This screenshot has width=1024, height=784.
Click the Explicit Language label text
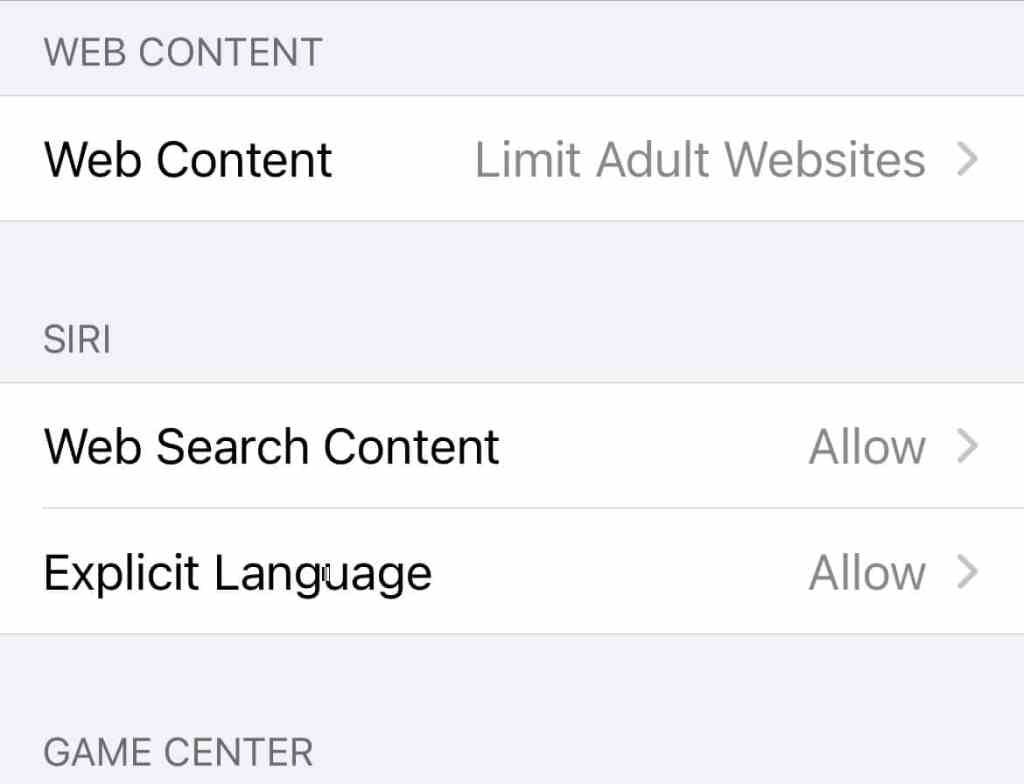pos(237,572)
